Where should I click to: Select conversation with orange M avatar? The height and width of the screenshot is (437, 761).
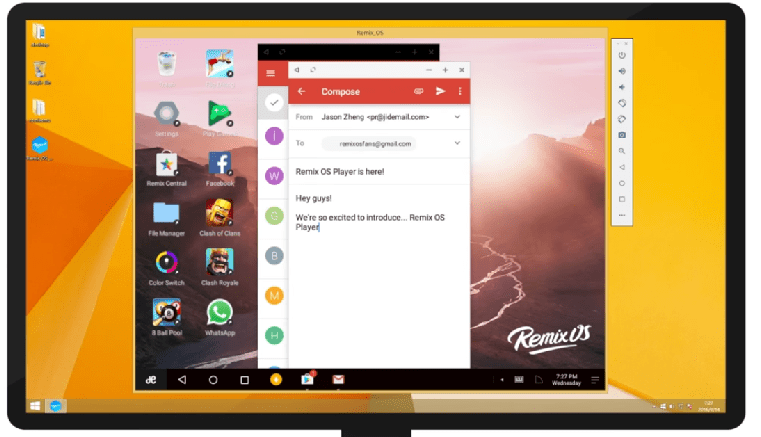click(274, 295)
